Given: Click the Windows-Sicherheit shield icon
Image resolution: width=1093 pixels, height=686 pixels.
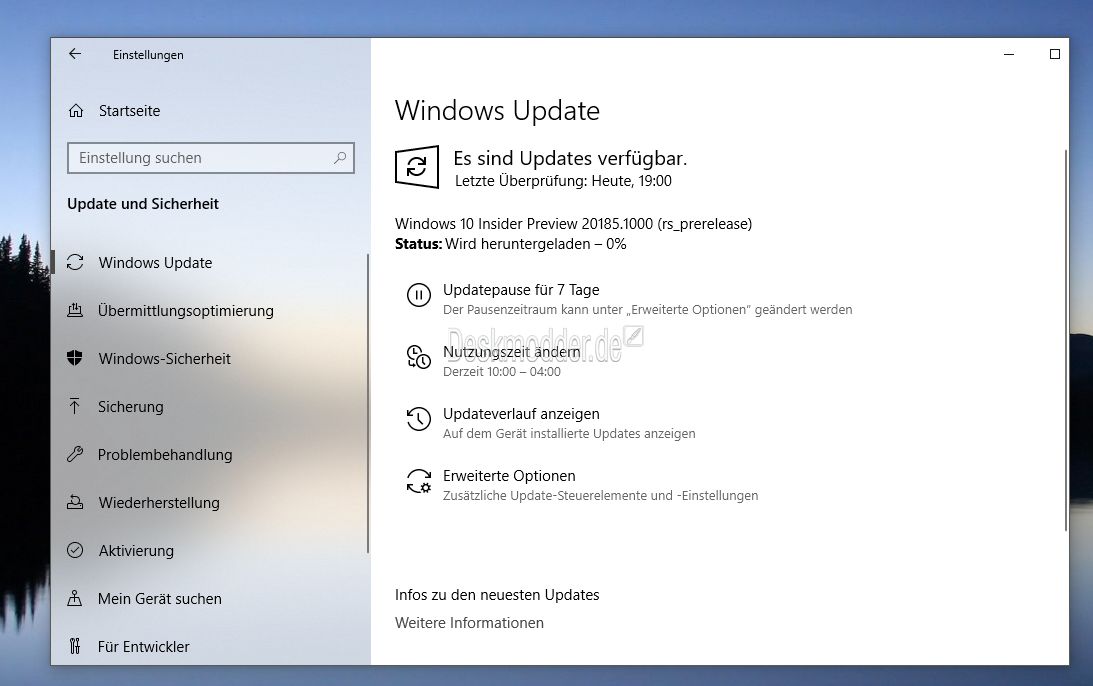Looking at the screenshot, I should coord(75,358).
